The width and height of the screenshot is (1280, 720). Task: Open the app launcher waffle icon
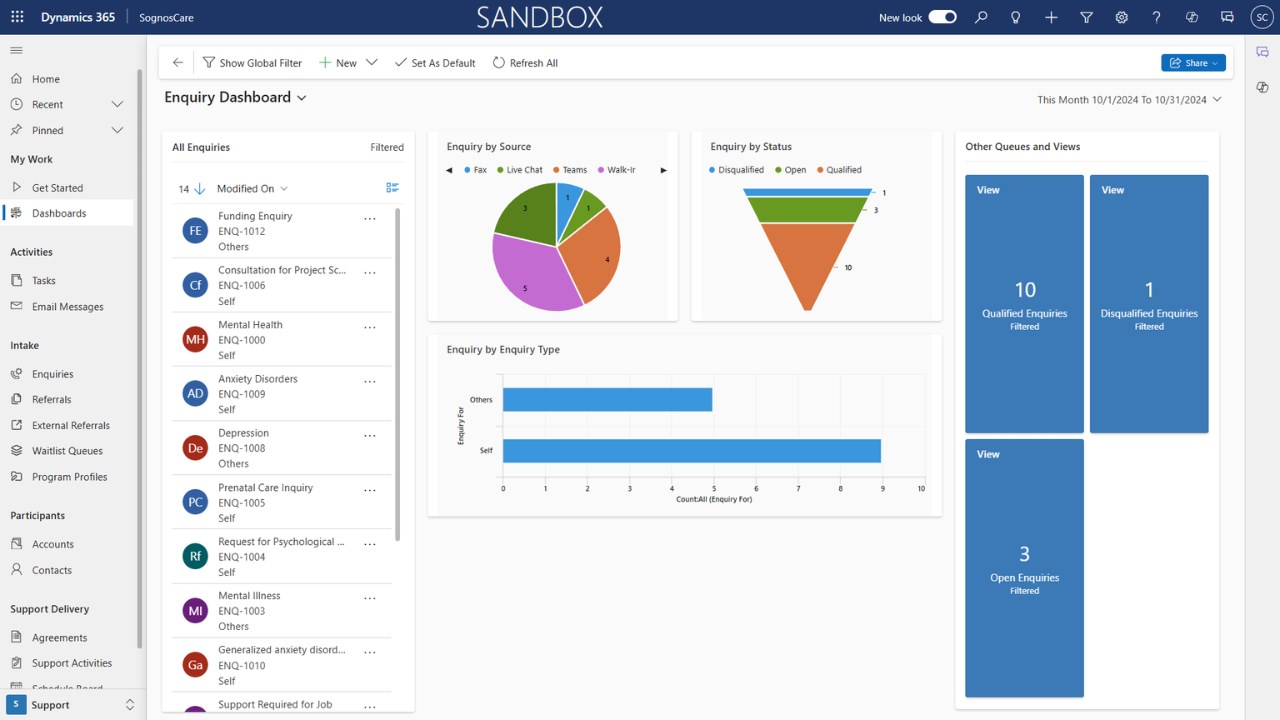(17, 17)
